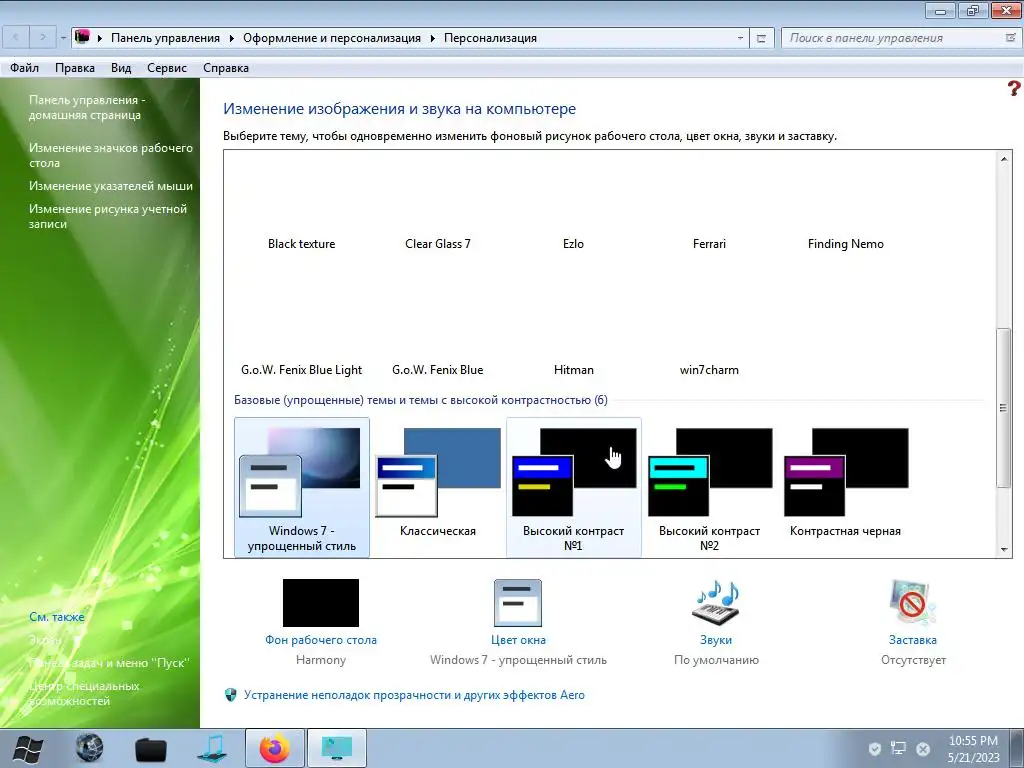Select the Clear Glass 7 theme

point(438,244)
